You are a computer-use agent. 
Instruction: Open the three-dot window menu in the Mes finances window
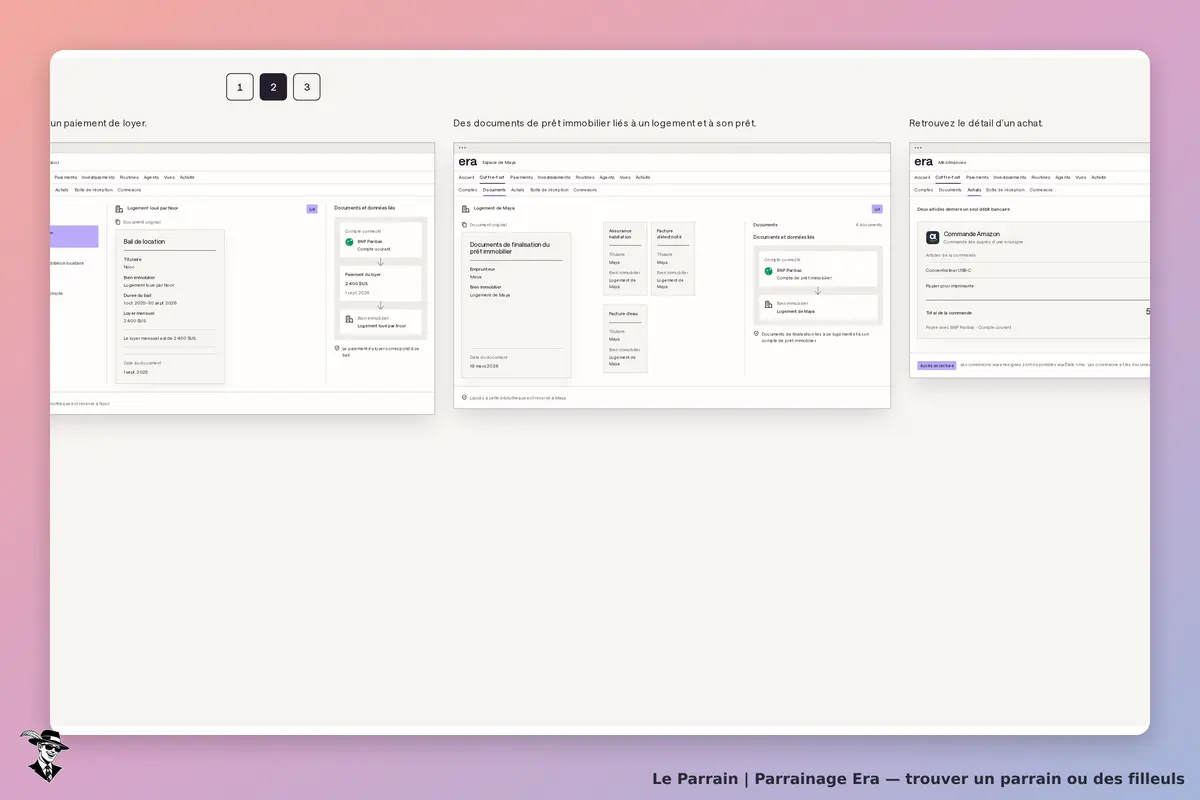point(918,148)
